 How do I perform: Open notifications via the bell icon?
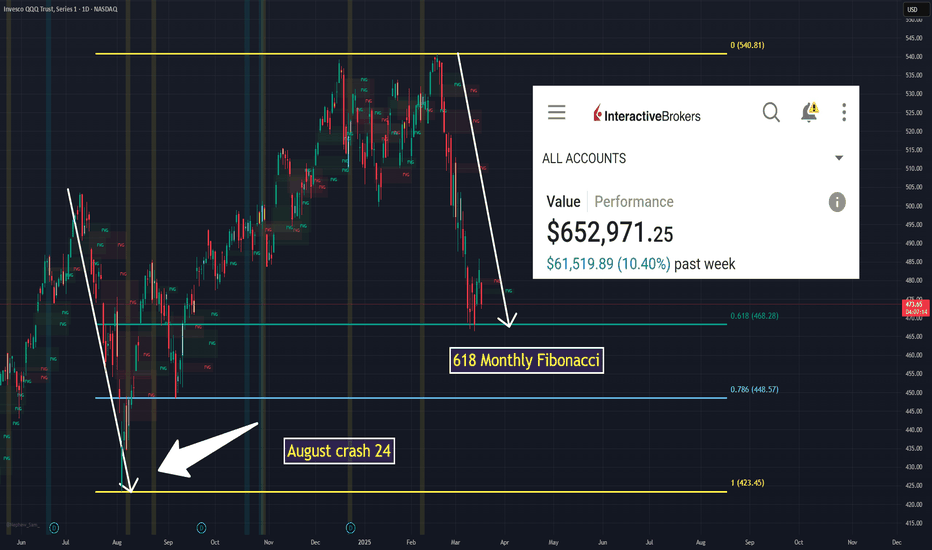coord(810,112)
